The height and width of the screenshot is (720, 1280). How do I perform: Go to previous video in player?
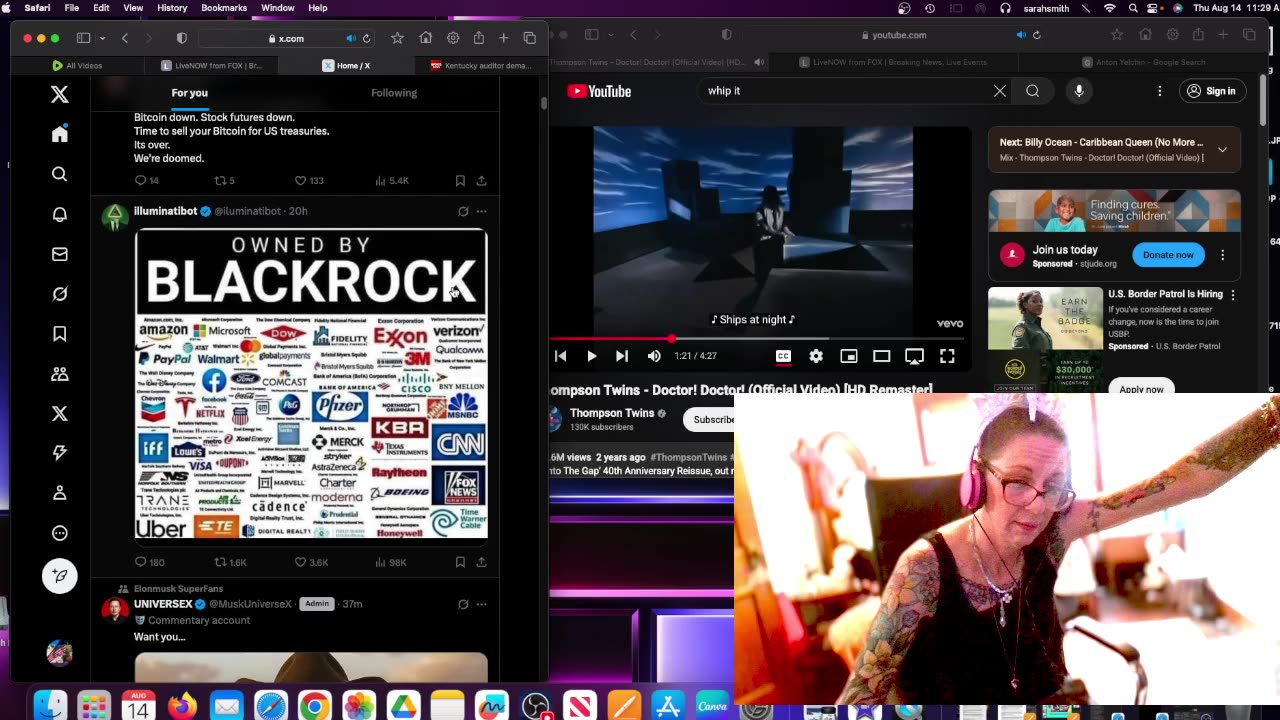coord(561,356)
